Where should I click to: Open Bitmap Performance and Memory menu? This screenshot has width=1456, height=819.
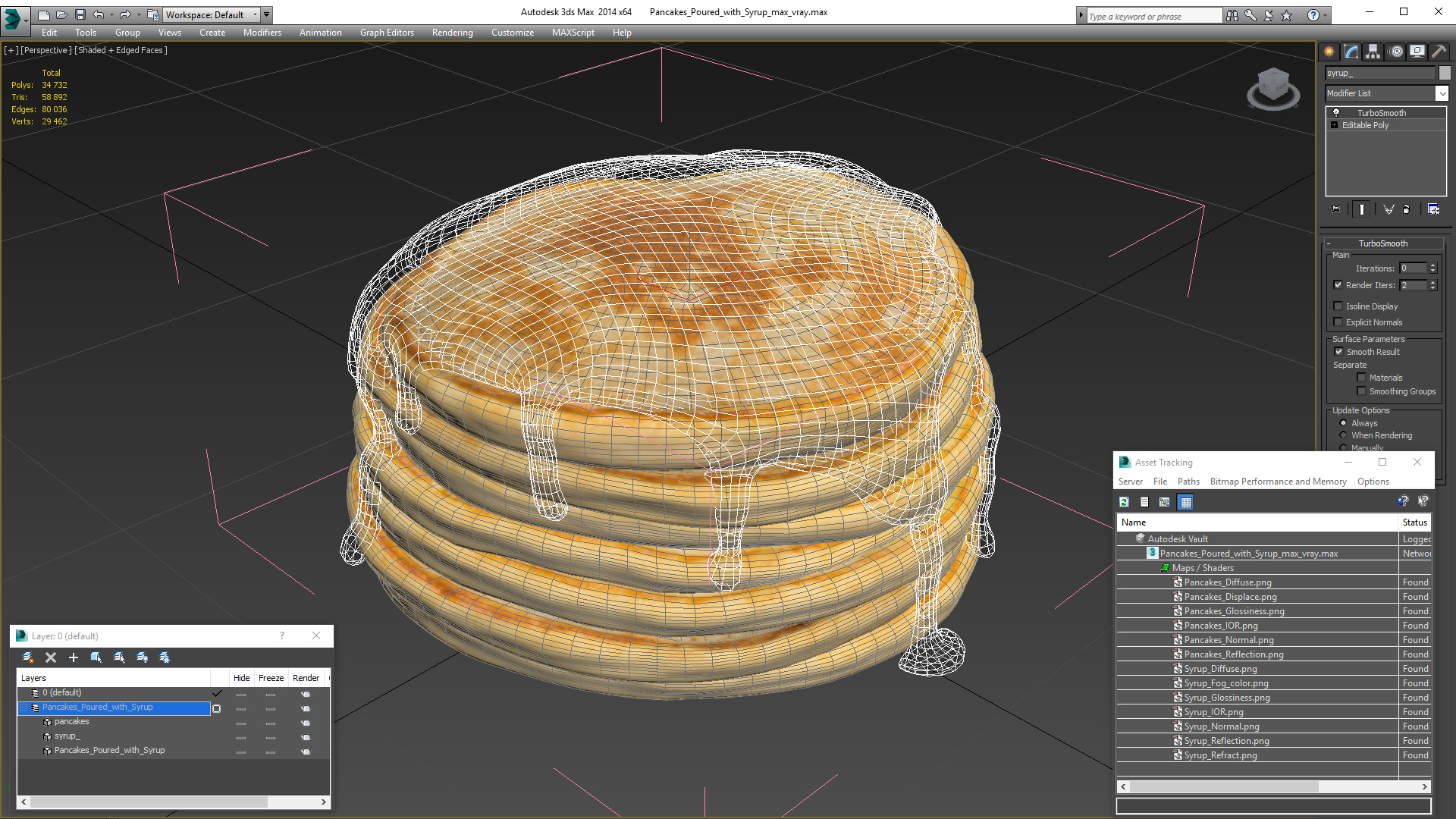pyautogui.click(x=1278, y=482)
